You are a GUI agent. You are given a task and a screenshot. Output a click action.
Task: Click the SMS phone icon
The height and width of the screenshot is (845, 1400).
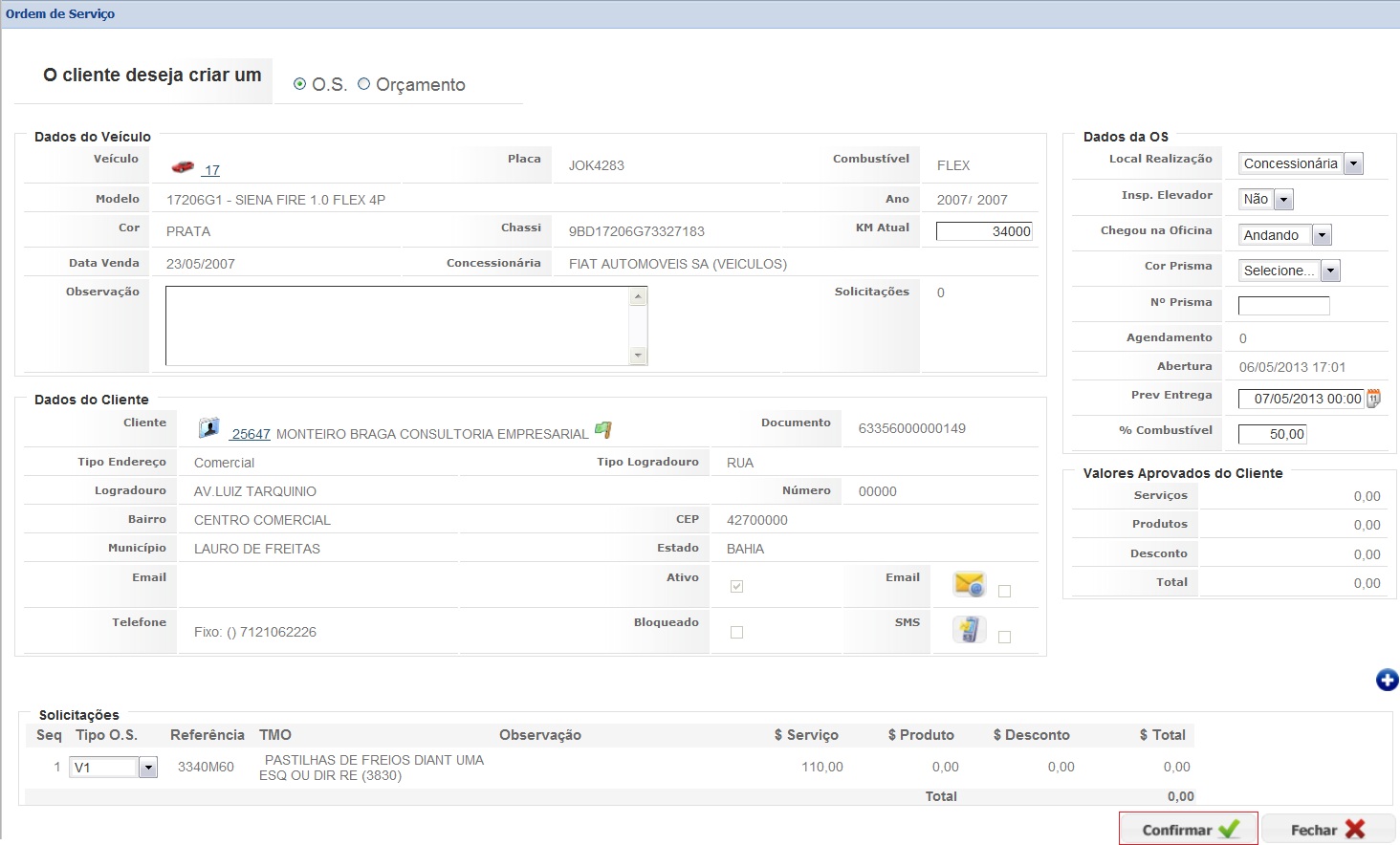point(969,629)
